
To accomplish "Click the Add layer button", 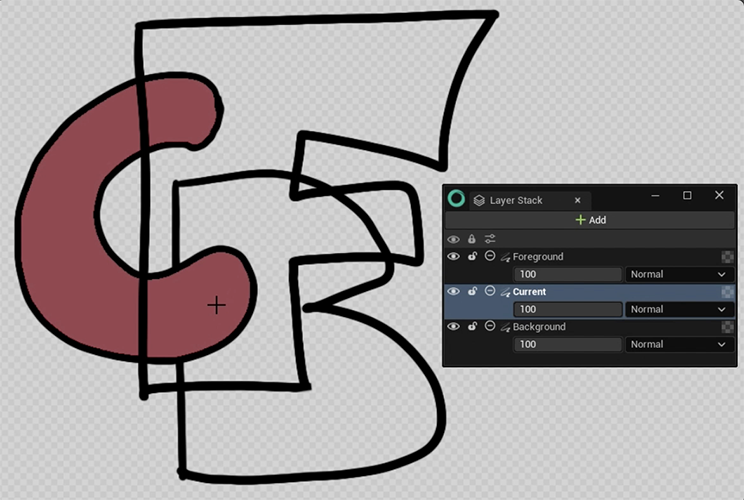I will tap(590, 220).
